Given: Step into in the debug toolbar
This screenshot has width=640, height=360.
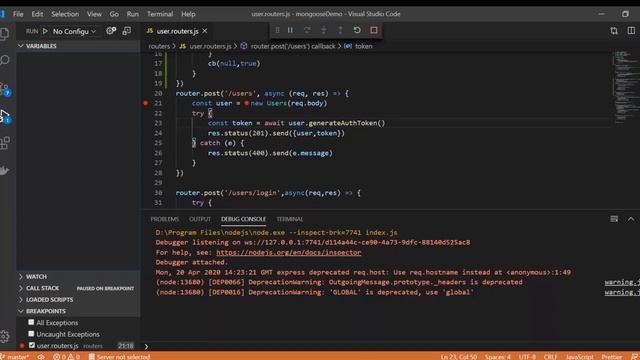Looking at the screenshot, I should click(x=324, y=30).
